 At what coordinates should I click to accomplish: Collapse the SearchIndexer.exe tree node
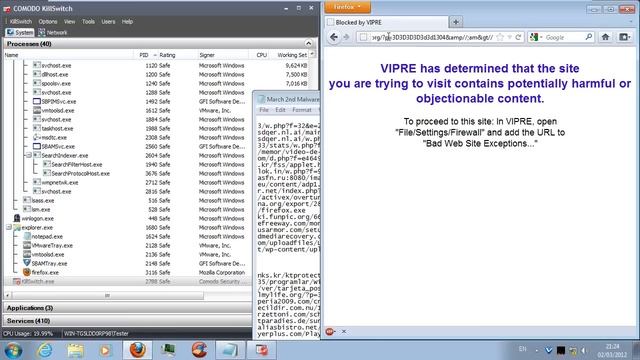point(29,156)
